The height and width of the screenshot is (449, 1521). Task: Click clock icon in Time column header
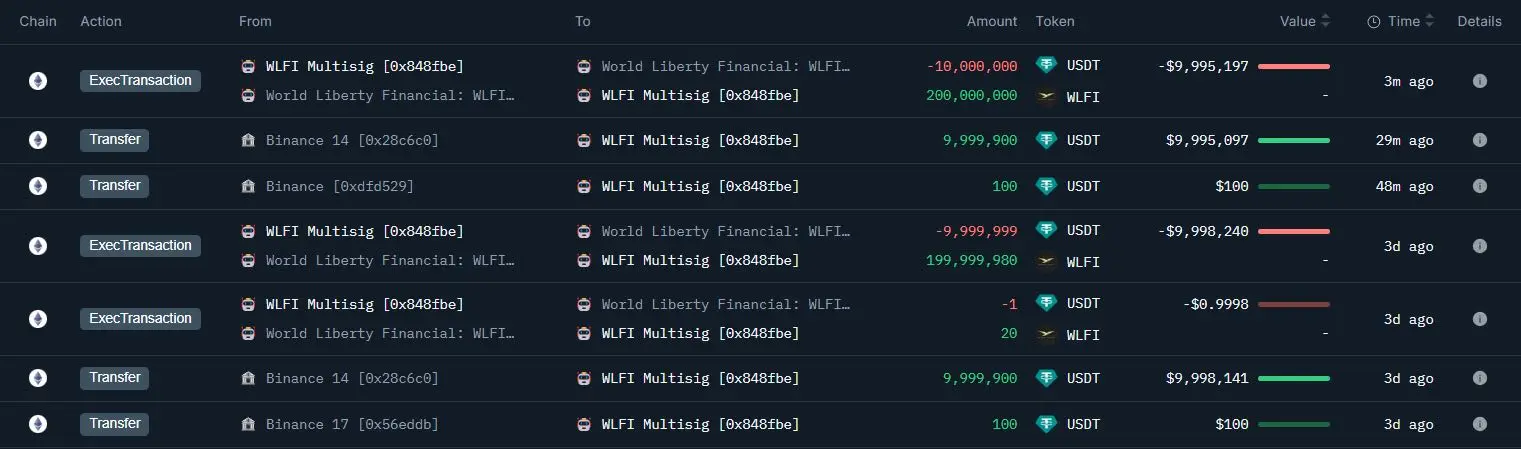pos(1373,21)
